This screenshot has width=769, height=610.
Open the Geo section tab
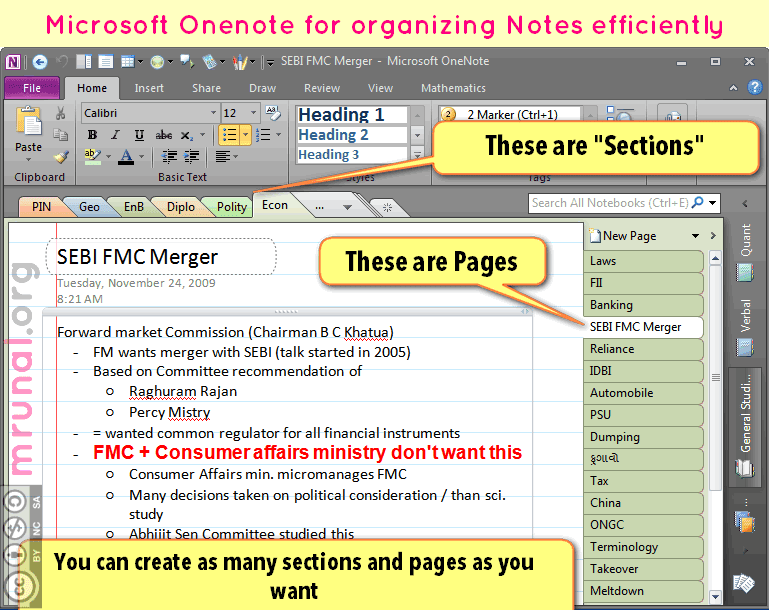(x=89, y=207)
